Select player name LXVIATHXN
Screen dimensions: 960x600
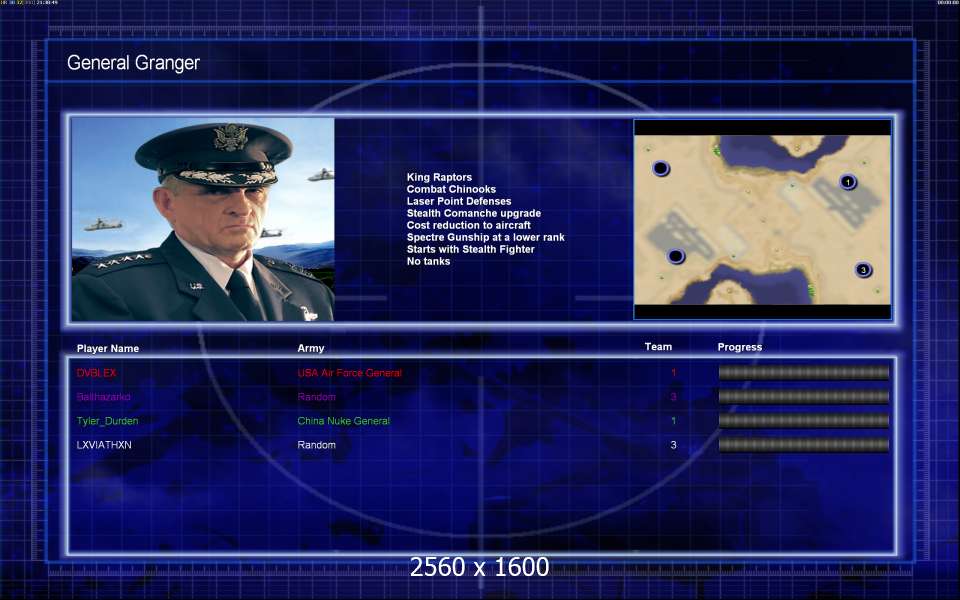(104, 445)
